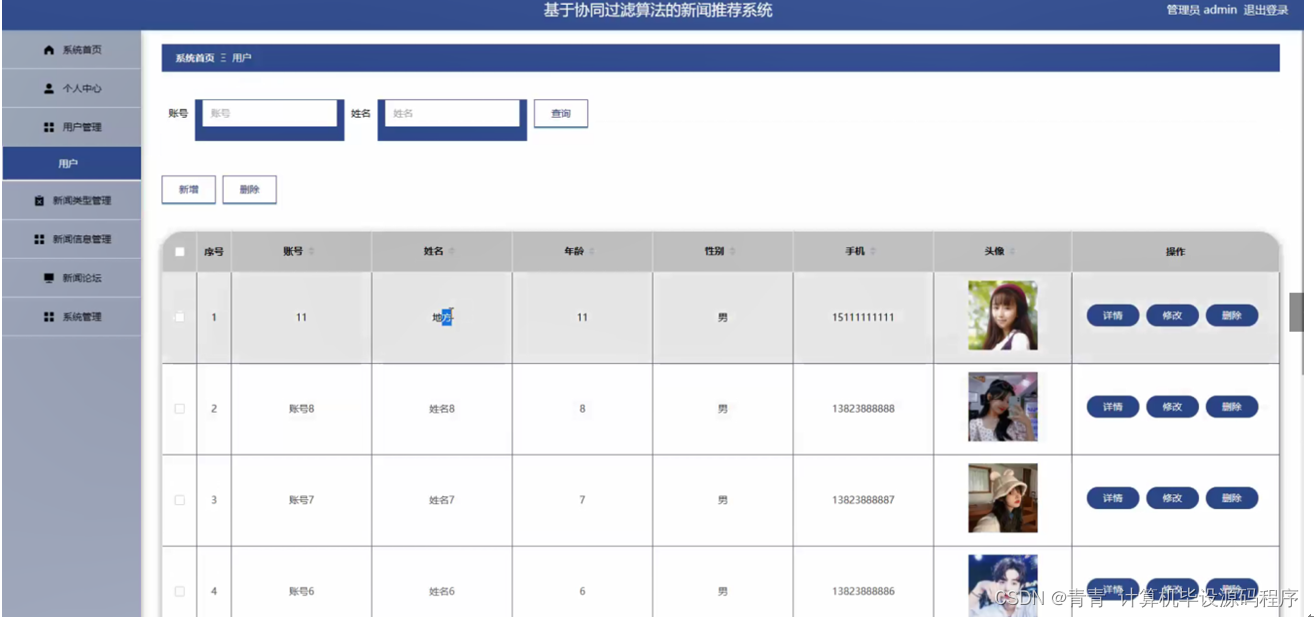Click 系统首页 in the breadcrumb
Screen dimensions: 1314x617
click(195, 58)
